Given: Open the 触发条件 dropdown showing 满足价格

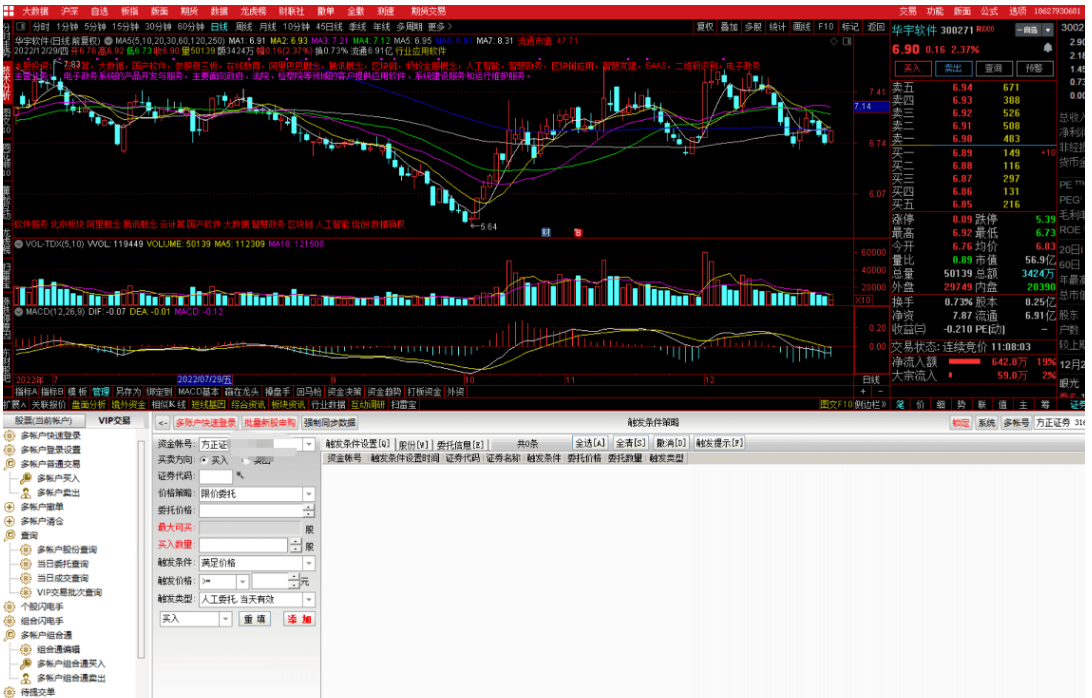Looking at the screenshot, I should (x=309, y=563).
